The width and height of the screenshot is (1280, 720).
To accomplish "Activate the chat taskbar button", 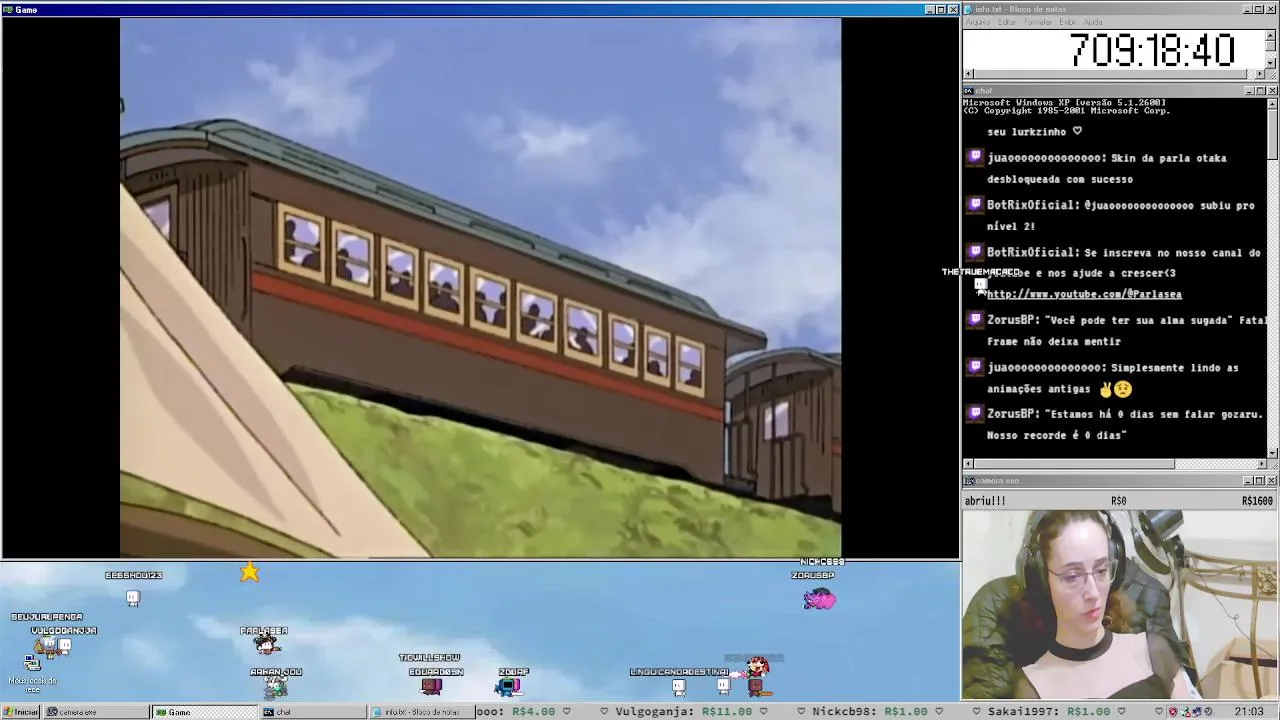I will pos(313,712).
